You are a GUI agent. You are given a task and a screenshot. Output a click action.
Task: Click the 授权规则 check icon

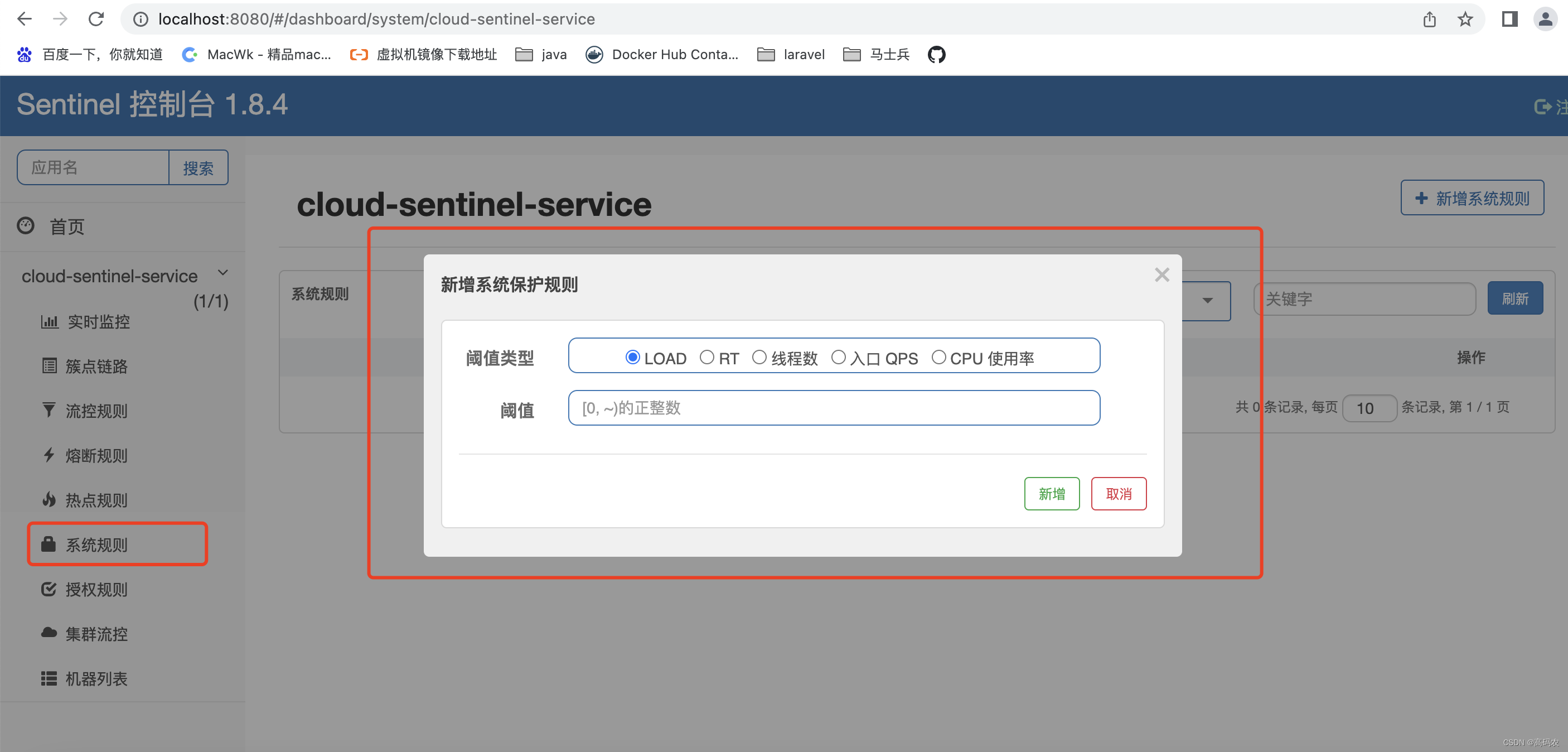49,589
